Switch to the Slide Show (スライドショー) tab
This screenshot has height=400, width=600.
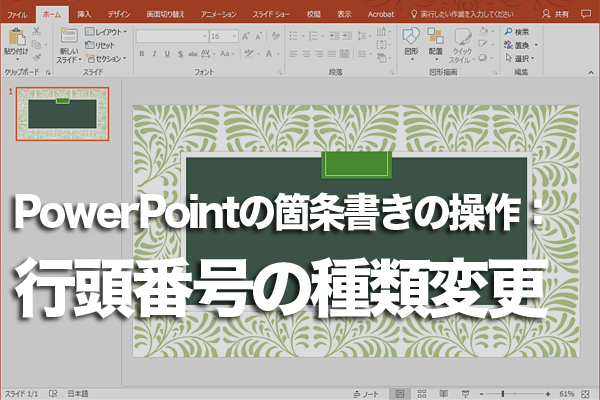tap(271, 15)
